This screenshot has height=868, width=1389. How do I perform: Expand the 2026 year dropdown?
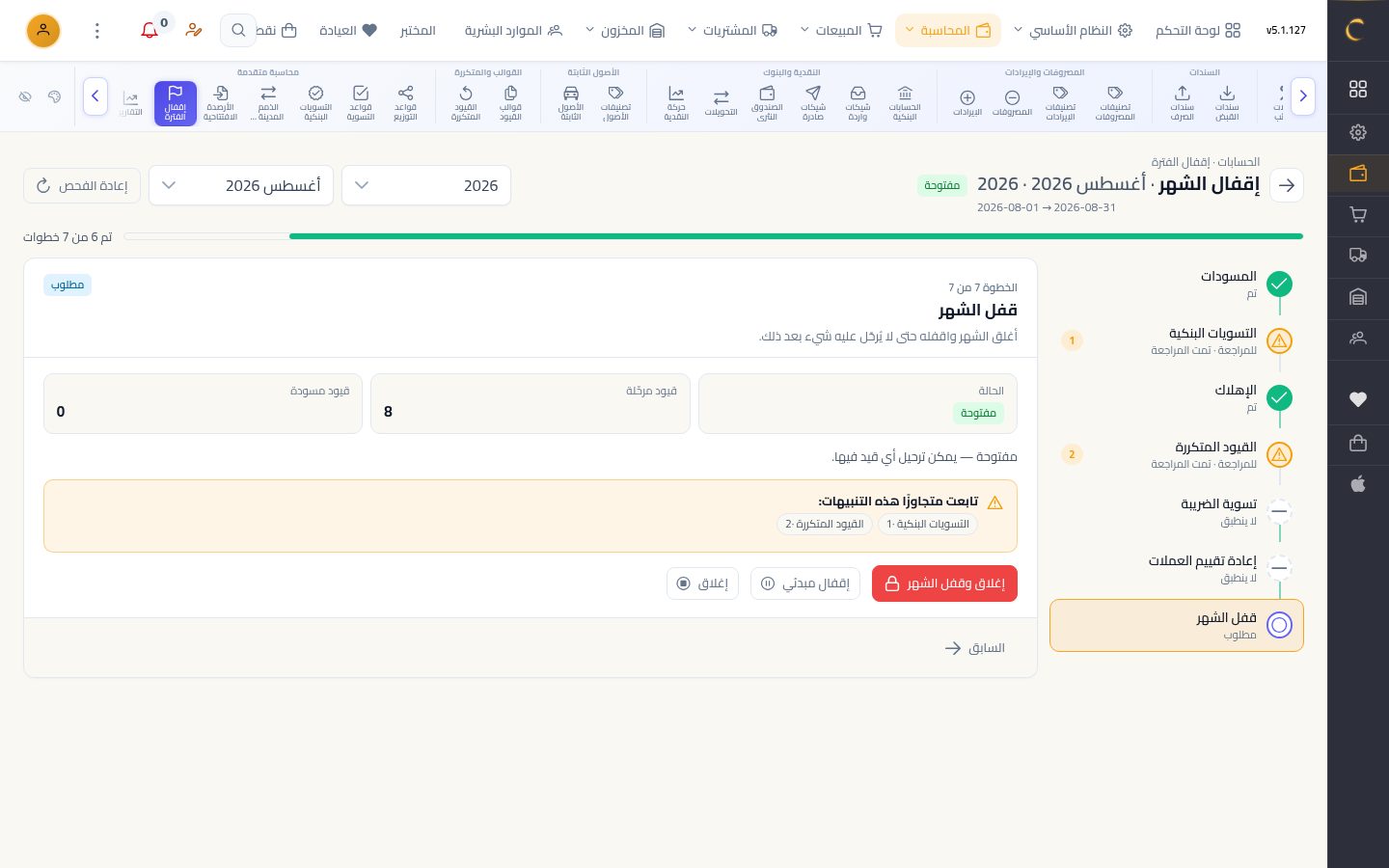[x=426, y=185]
